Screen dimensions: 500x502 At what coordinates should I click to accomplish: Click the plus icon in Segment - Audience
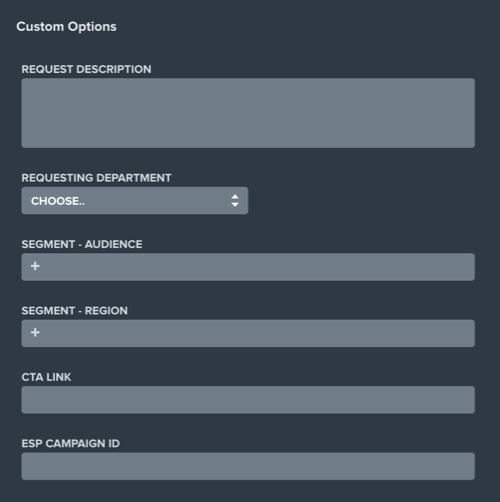(35, 266)
